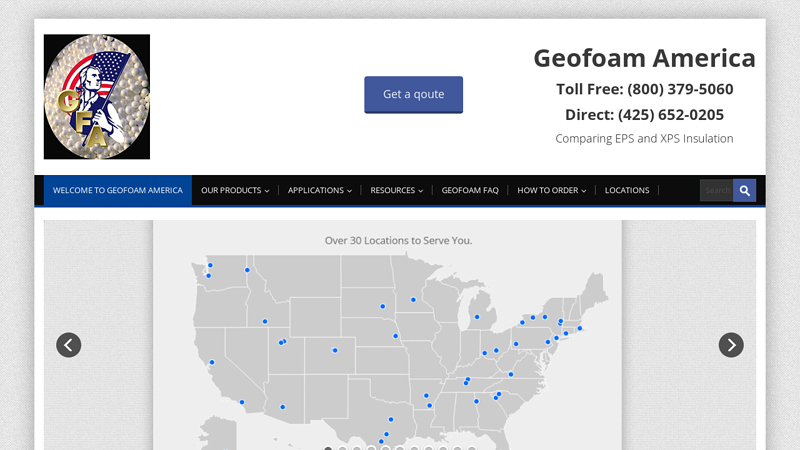
Task: Click the Geofoam America site title
Action: coord(644,58)
